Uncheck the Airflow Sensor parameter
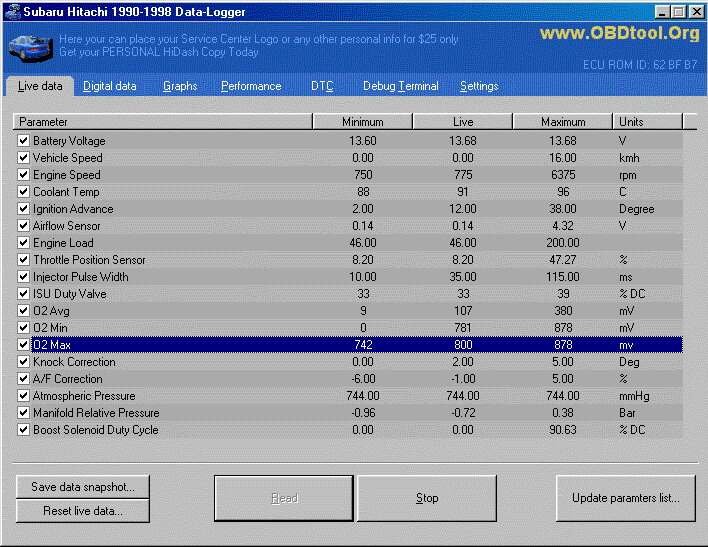The height and width of the screenshot is (547, 708). coord(23,225)
